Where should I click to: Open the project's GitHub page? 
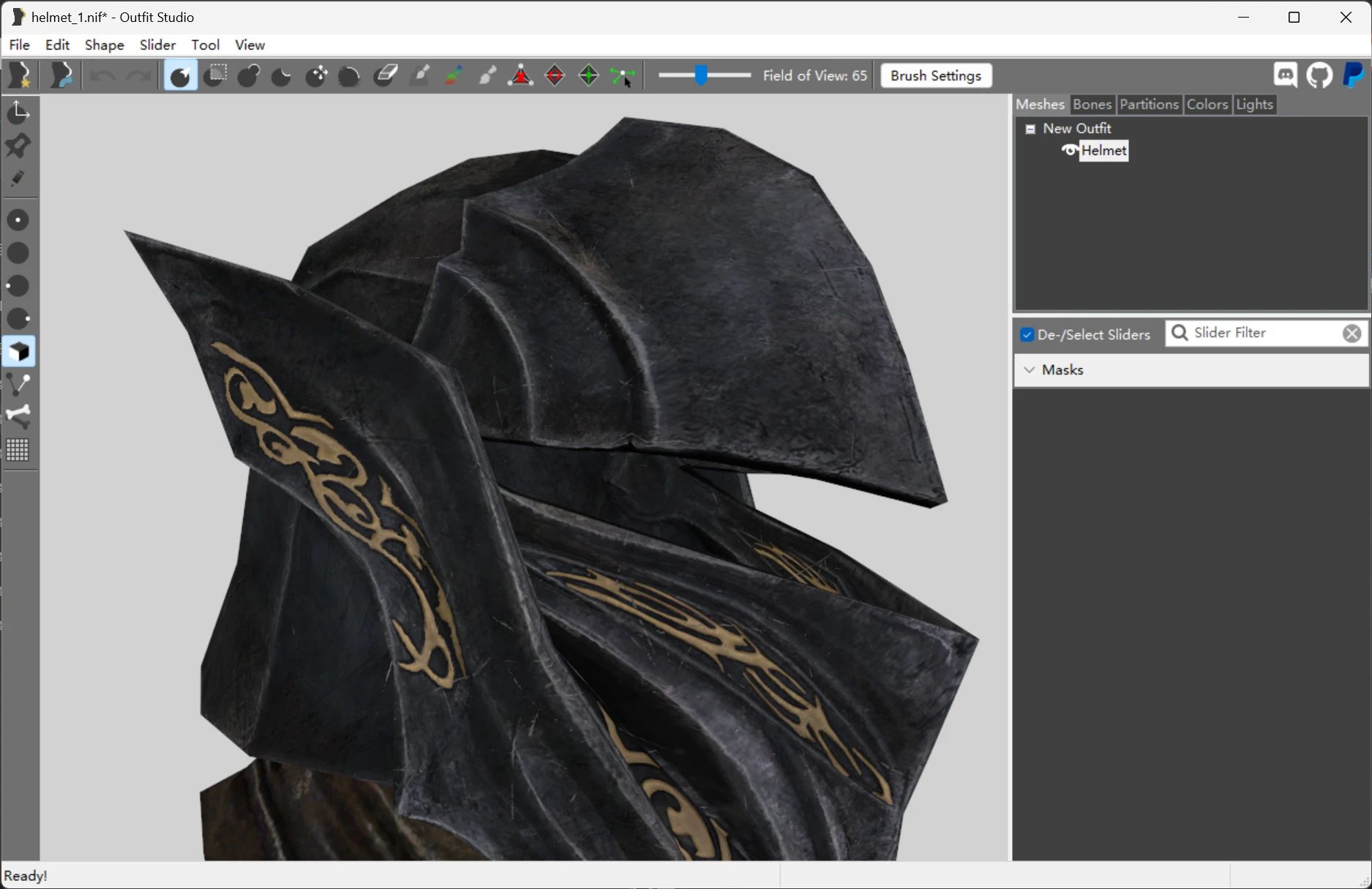1319,75
